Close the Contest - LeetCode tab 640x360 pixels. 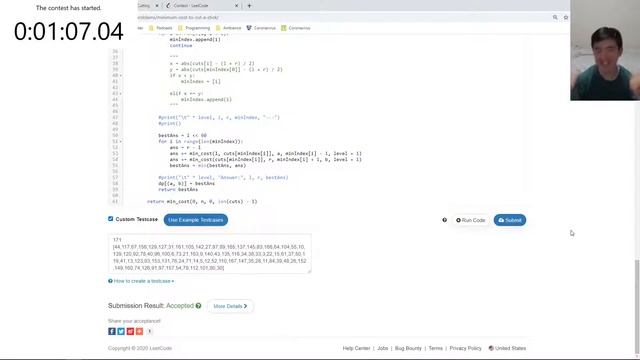point(236,6)
